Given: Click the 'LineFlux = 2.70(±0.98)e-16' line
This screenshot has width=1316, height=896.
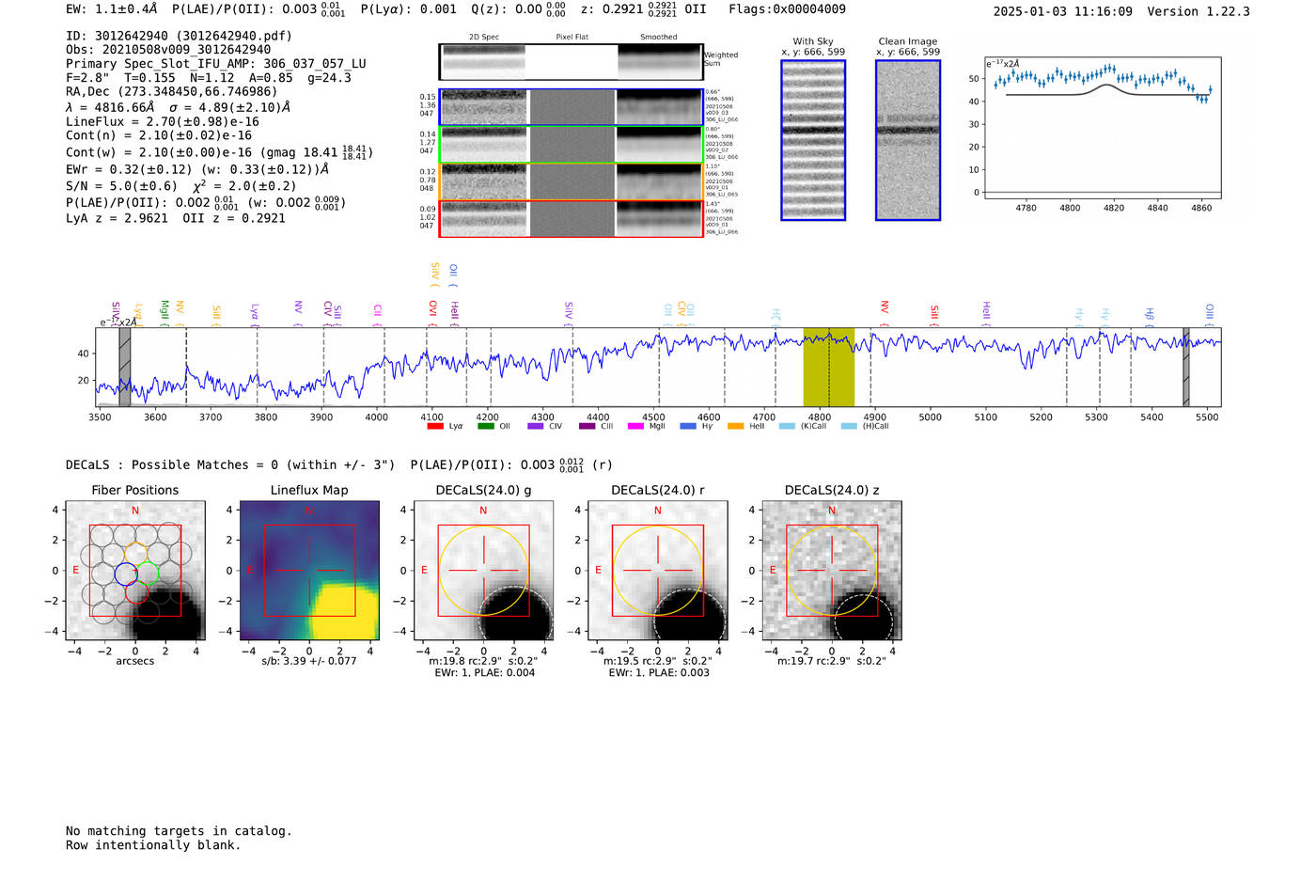Looking at the screenshot, I should pos(163,122).
